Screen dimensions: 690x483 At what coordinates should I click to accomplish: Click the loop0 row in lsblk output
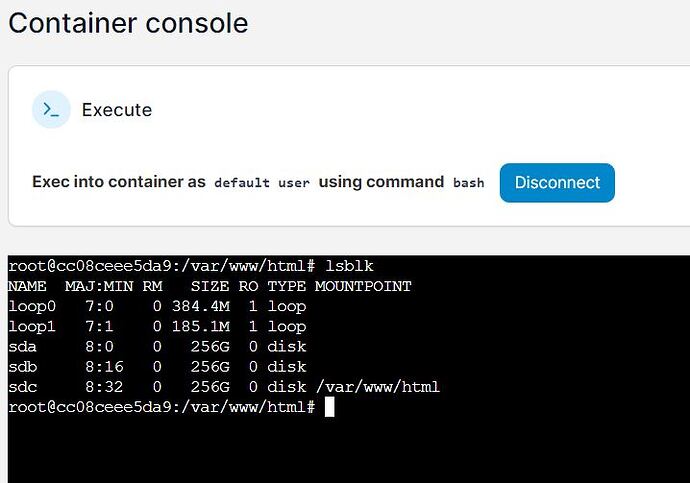point(158,306)
